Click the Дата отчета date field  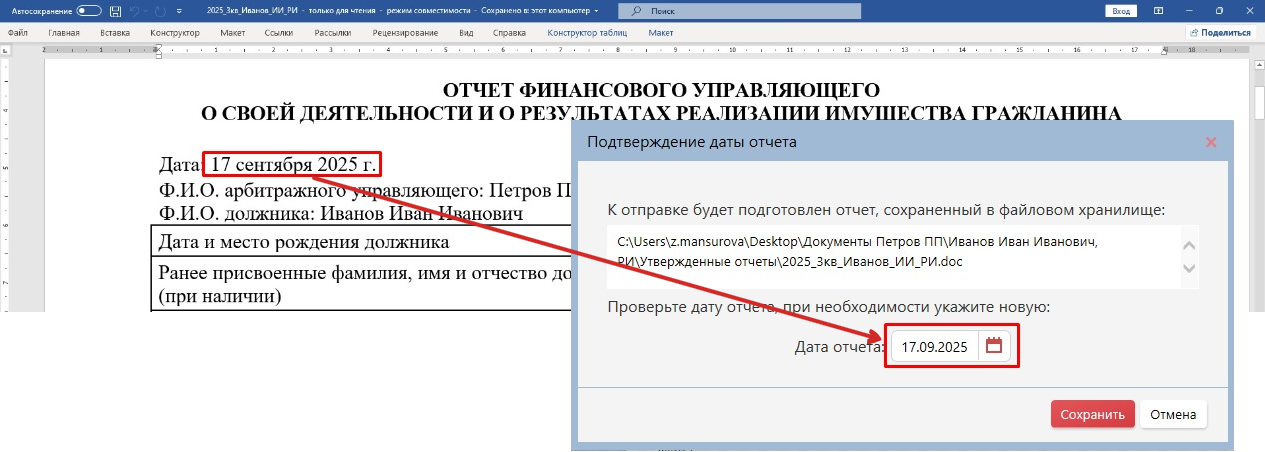coord(934,347)
